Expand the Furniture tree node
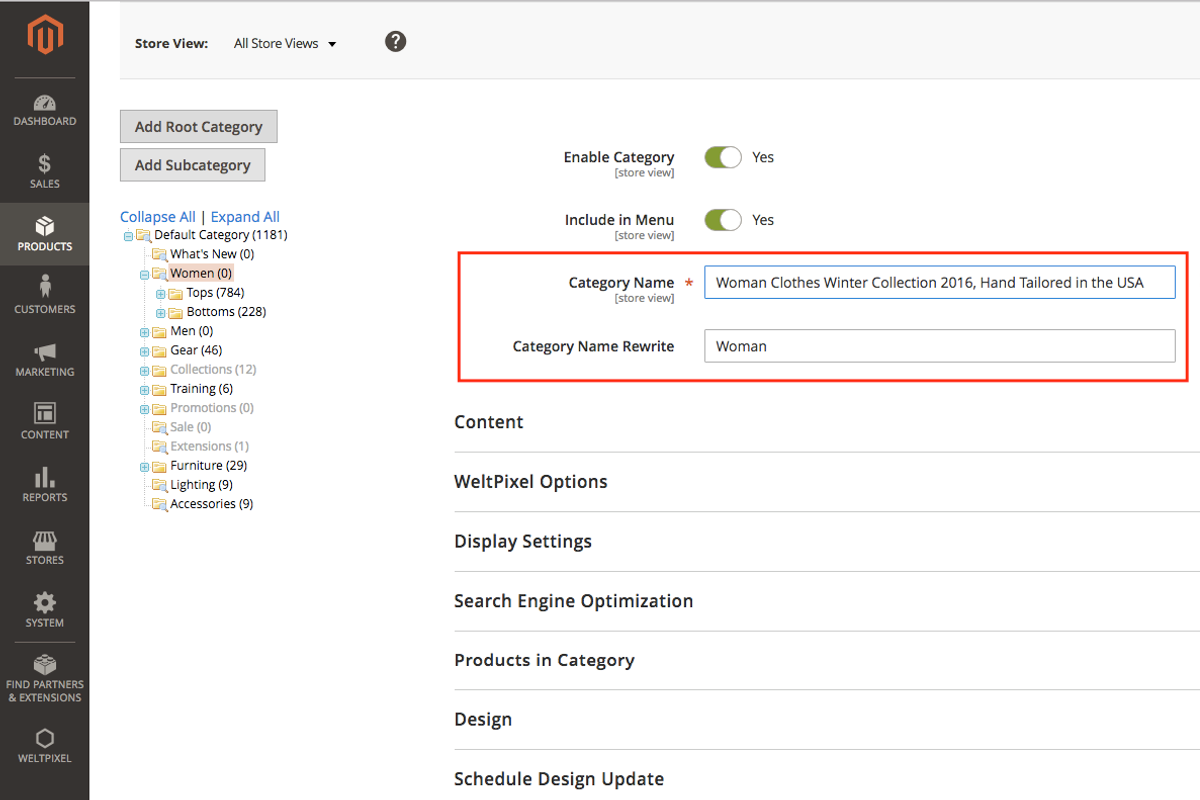 tap(145, 466)
